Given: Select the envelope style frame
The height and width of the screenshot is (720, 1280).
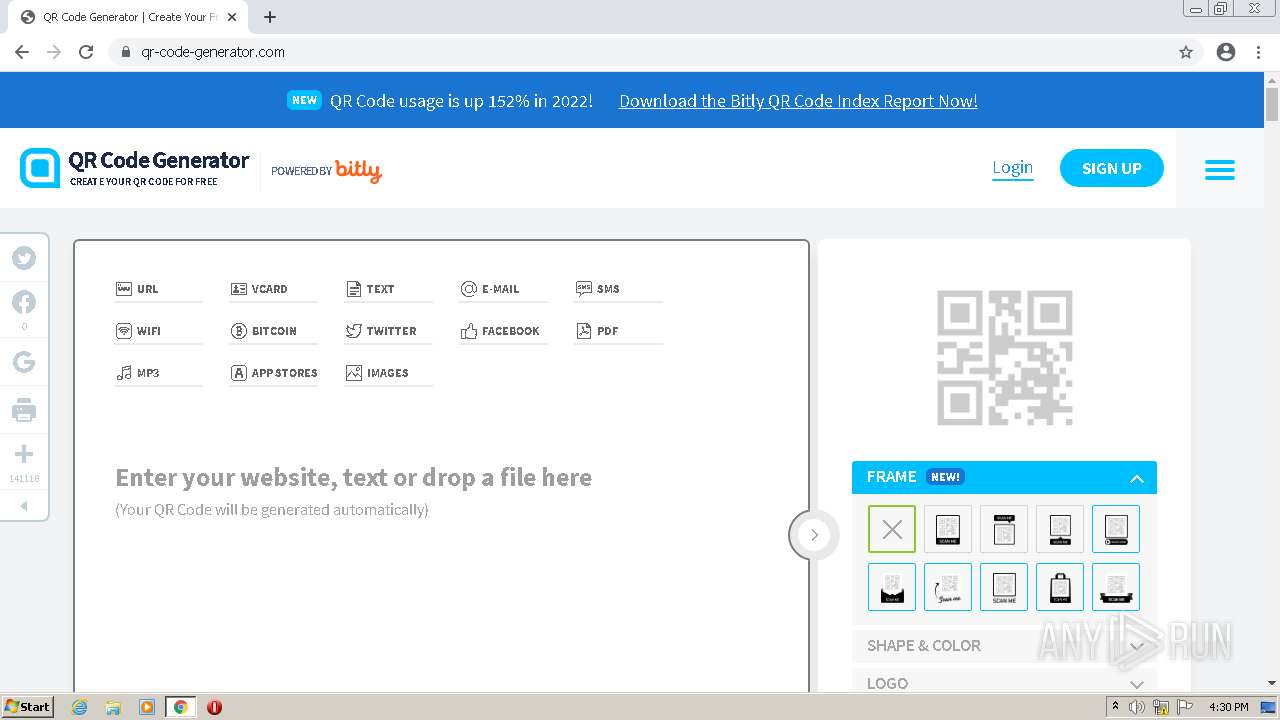Looking at the screenshot, I should coord(892,587).
